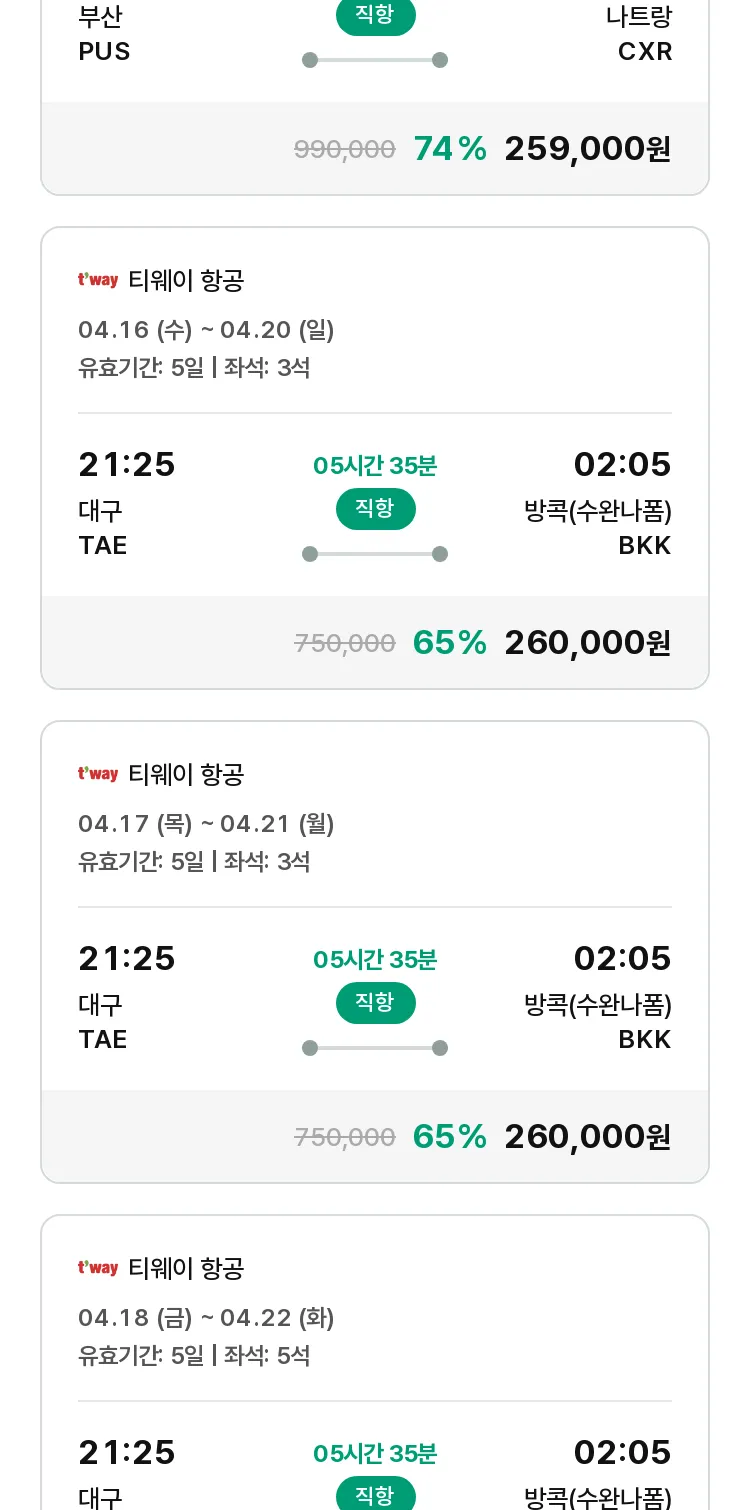Click the route line under the 04.16 직항 badge
This screenshot has height=1510, width=750.
[x=375, y=554]
